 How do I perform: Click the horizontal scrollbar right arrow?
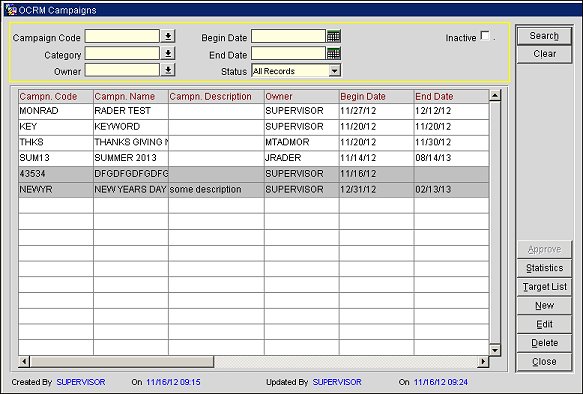coord(483,361)
